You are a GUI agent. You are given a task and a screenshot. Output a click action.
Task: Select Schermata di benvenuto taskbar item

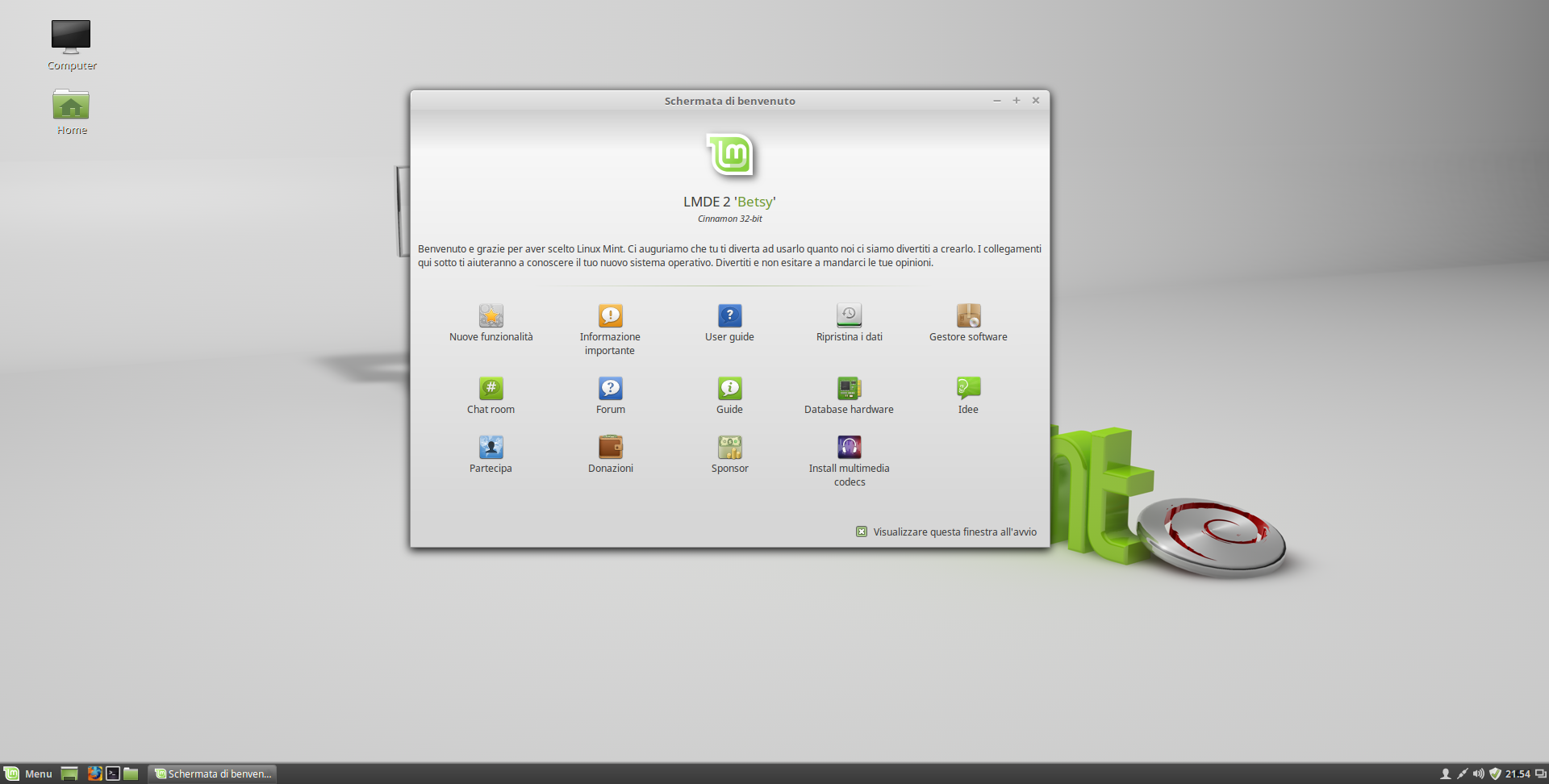(212, 774)
